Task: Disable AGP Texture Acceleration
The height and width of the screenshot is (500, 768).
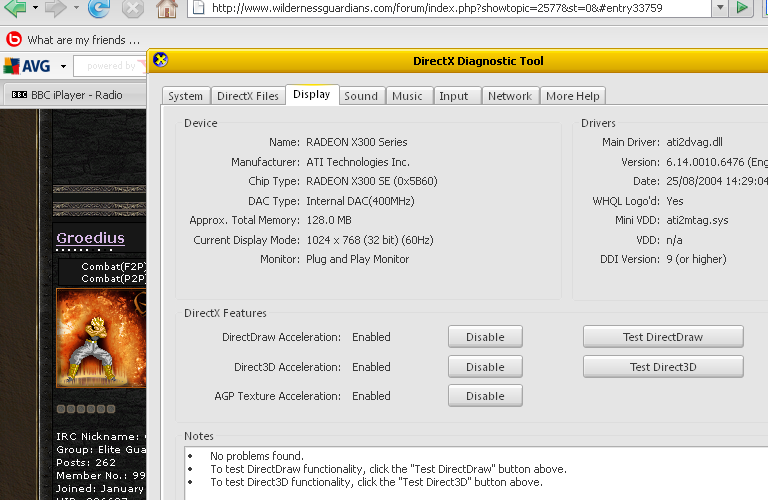Action: [485, 396]
